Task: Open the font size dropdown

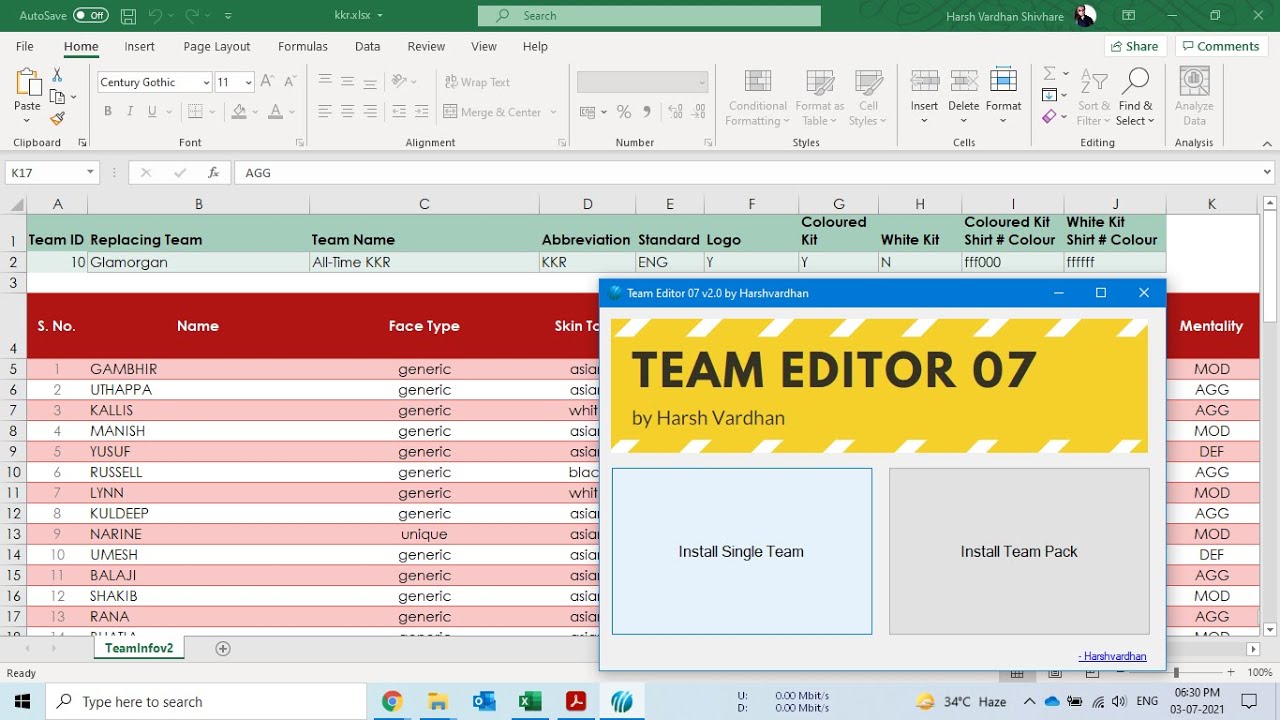Action: (x=247, y=83)
